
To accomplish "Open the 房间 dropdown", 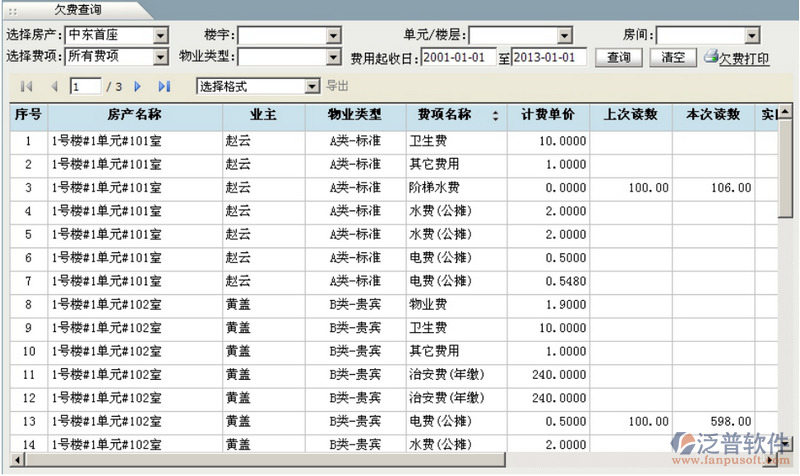I will (749, 36).
